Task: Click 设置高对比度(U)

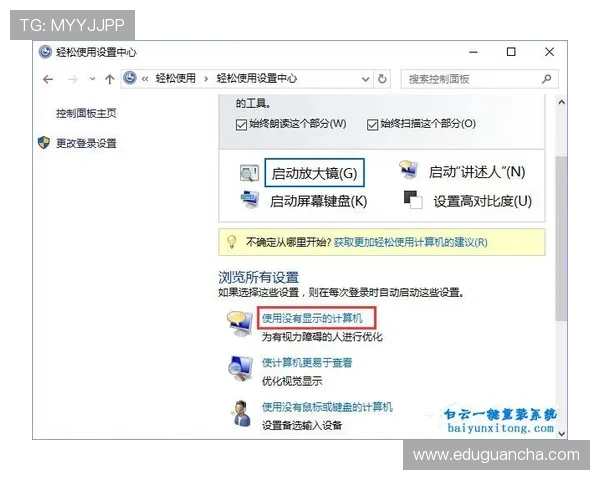Action: tap(483, 201)
